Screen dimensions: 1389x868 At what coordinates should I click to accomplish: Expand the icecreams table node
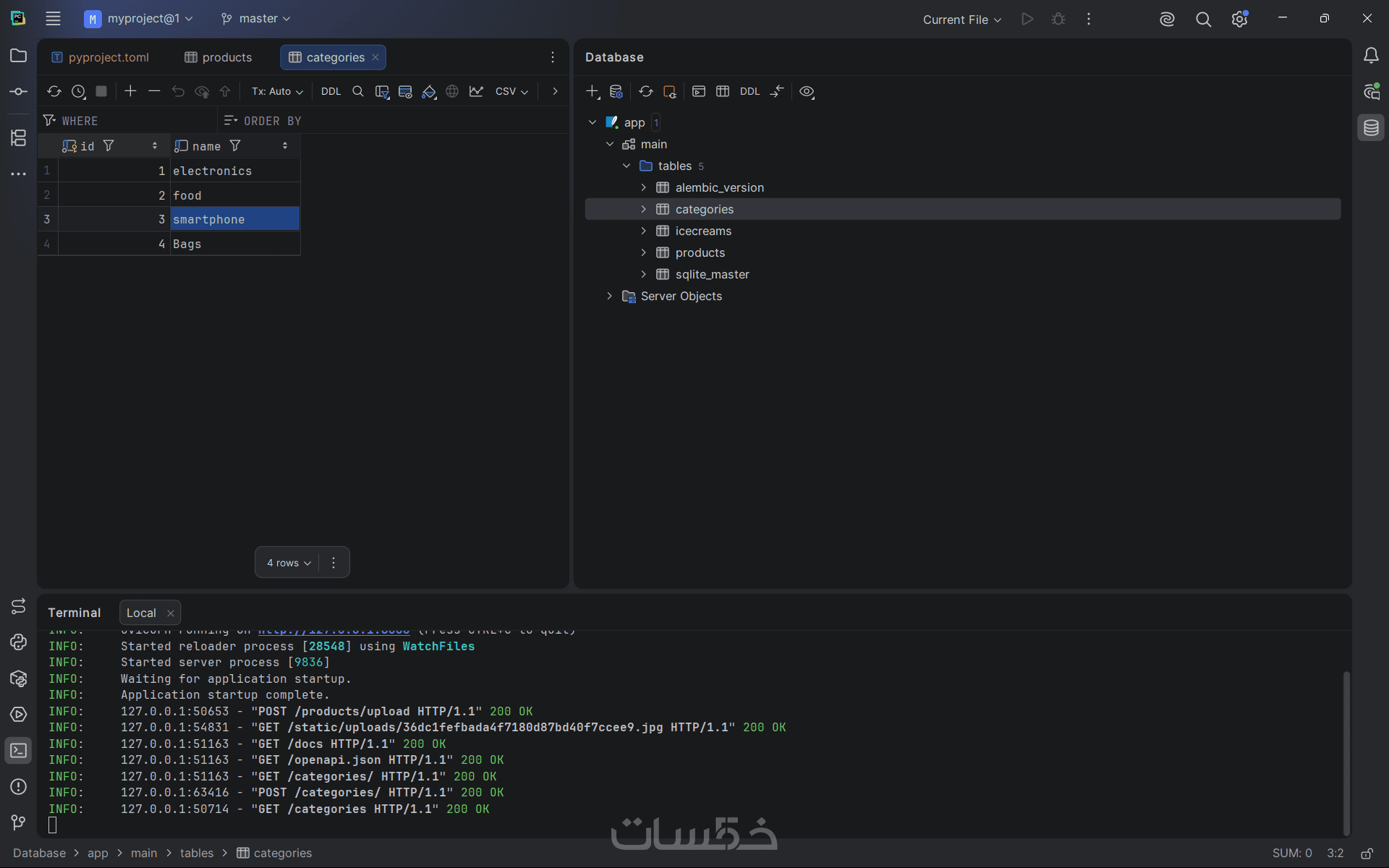(x=643, y=231)
